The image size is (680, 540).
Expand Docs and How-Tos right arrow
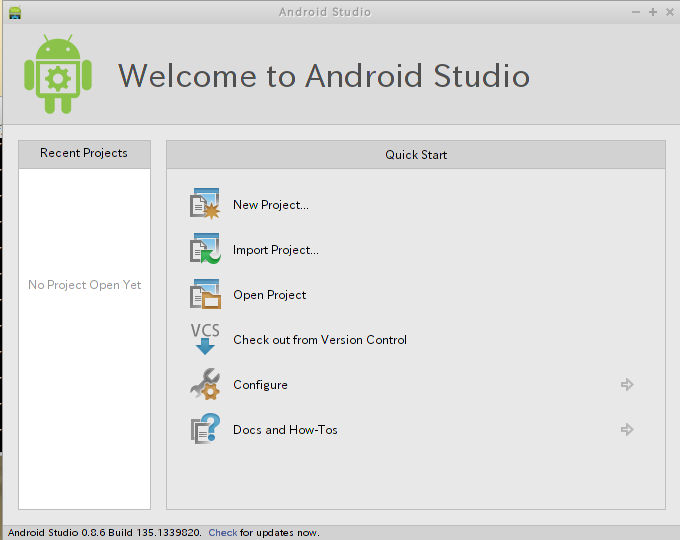627,429
